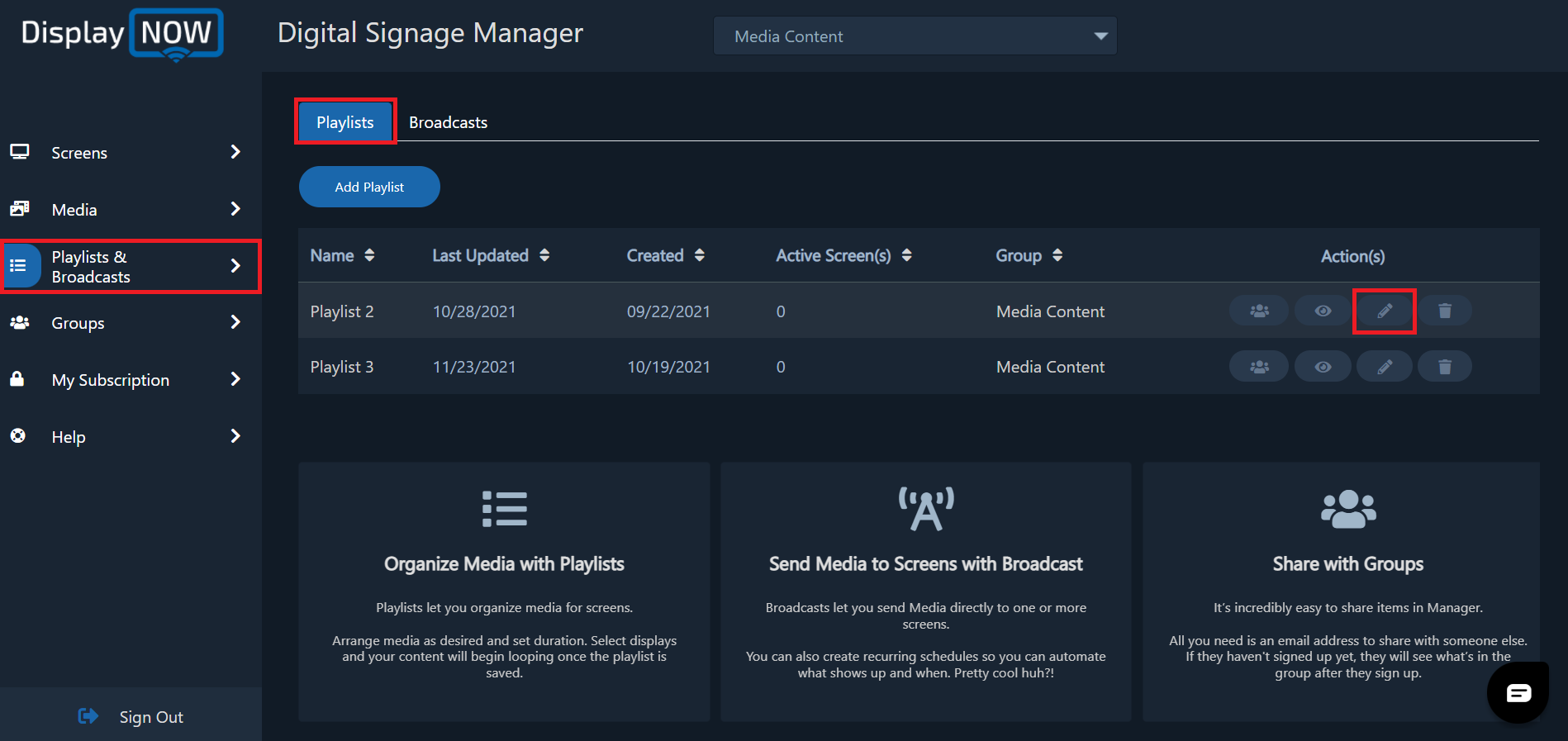Expand the Help menu chevron
Viewport: 1568px width, 741px height.
[235, 436]
